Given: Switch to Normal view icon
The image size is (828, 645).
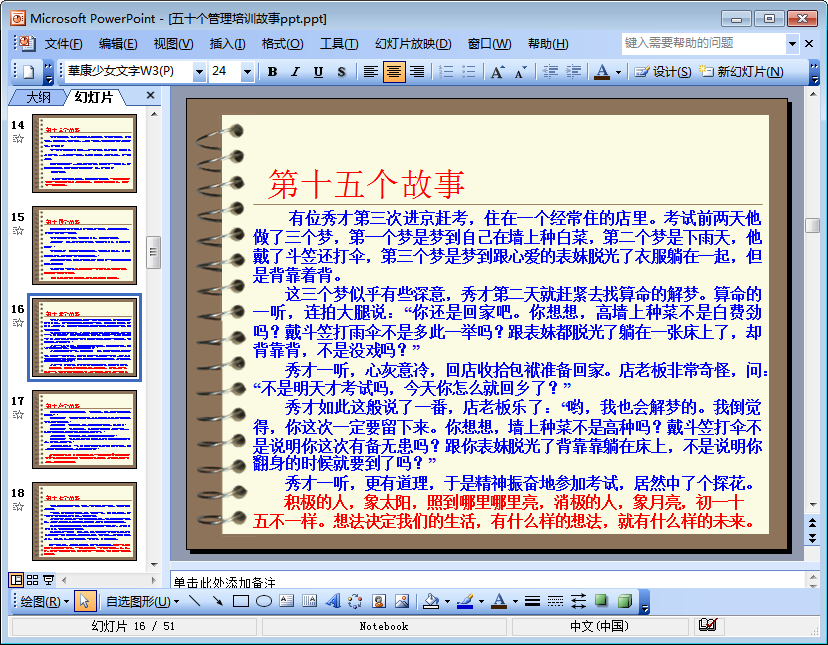Looking at the screenshot, I should pos(16,580).
